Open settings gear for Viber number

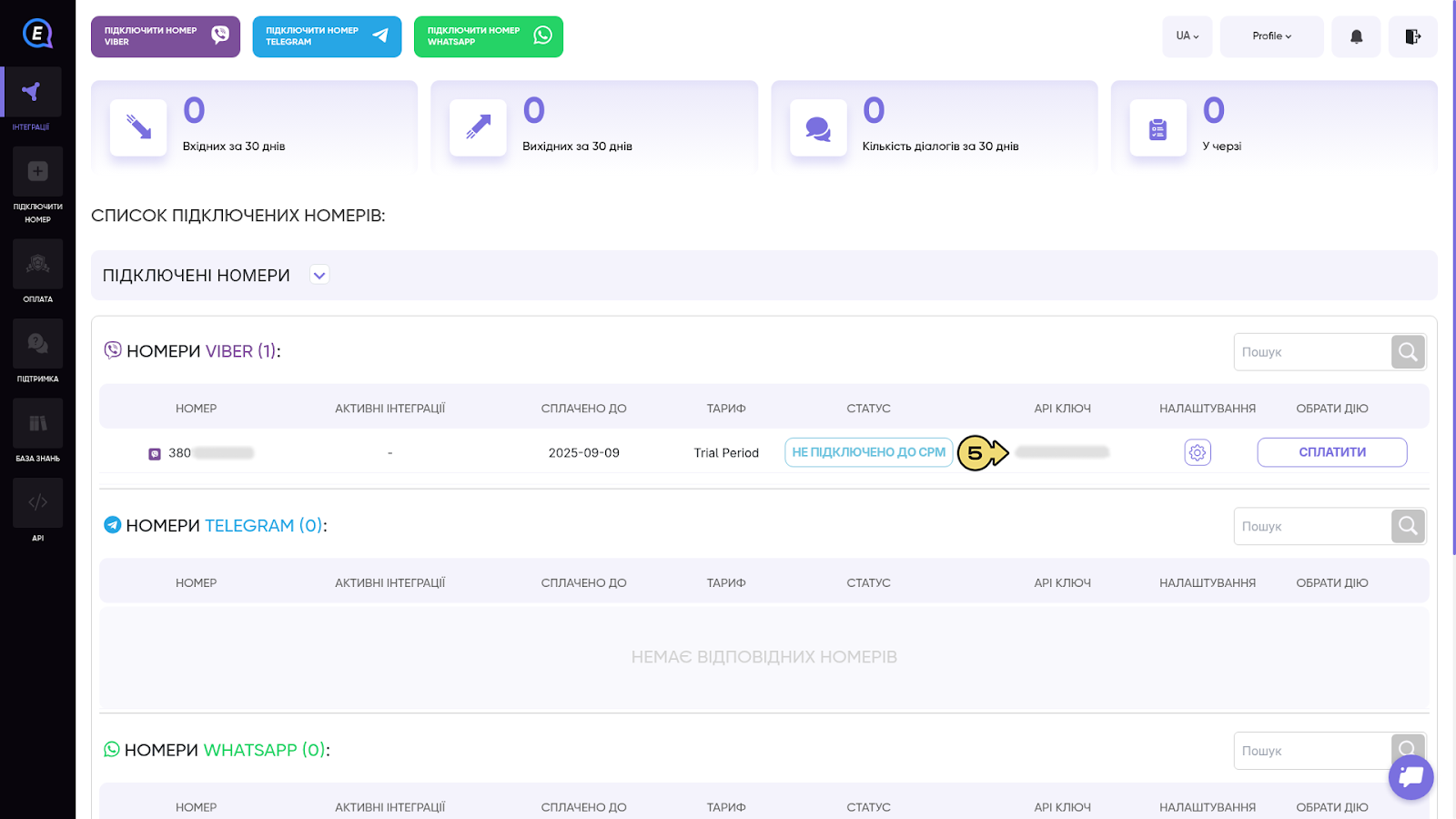click(x=1198, y=452)
